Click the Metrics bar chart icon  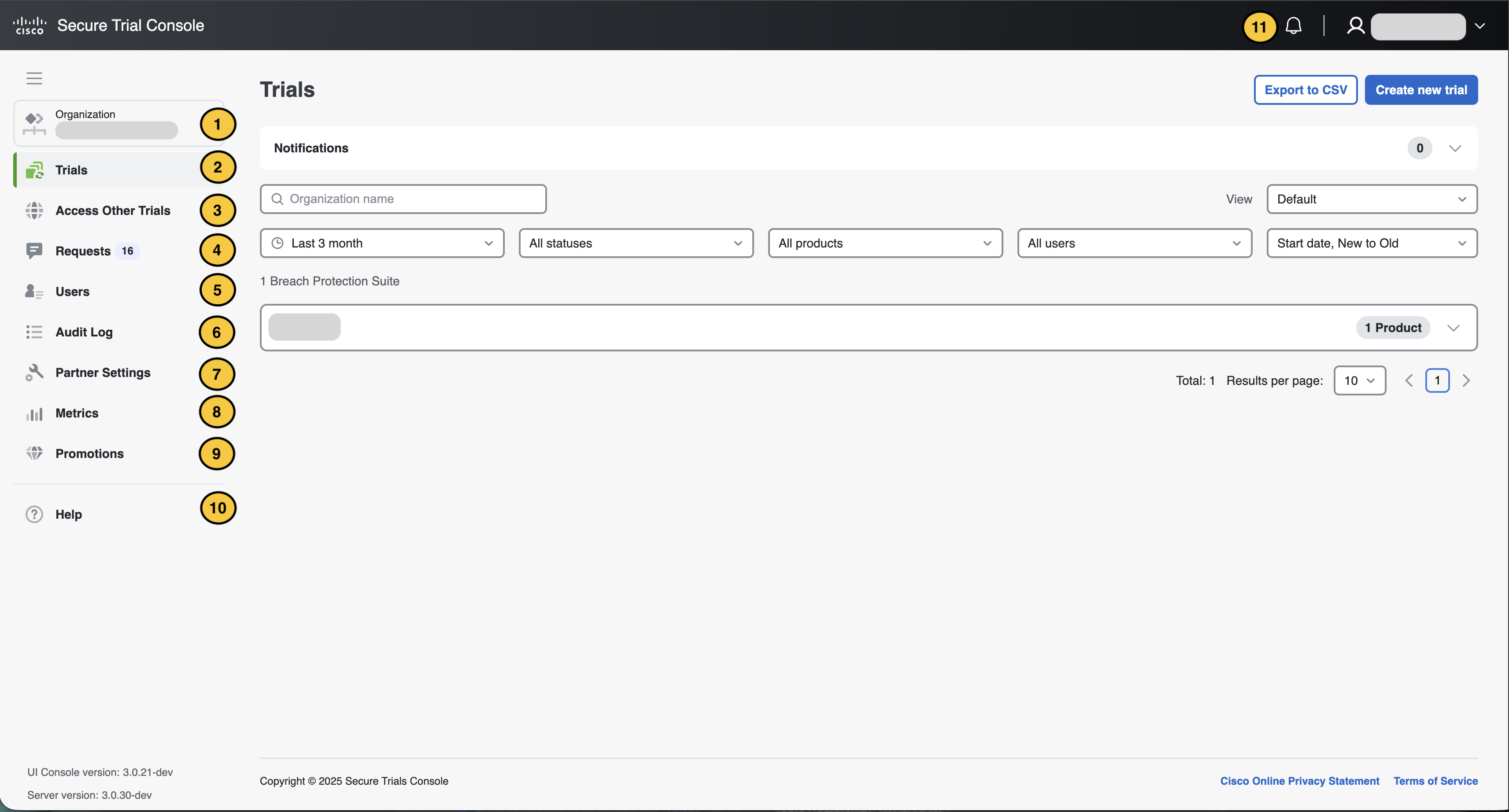tap(34, 413)
